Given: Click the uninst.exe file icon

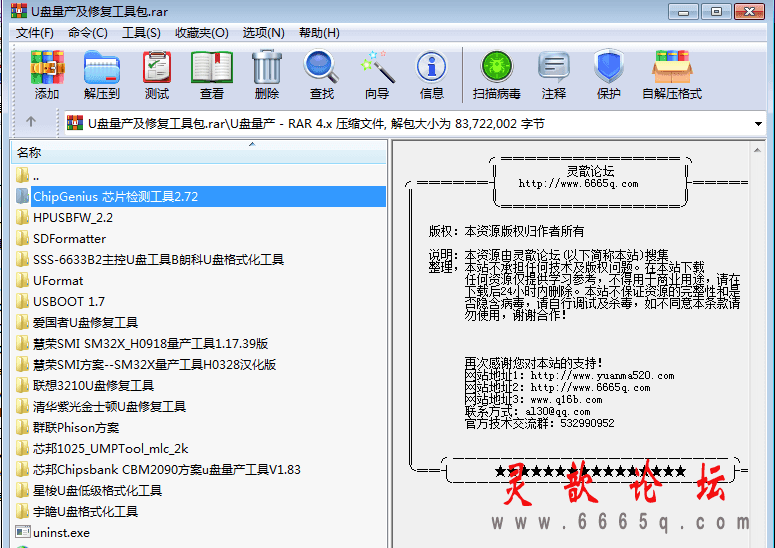Looking at the screenshot, I should [22, 532].
